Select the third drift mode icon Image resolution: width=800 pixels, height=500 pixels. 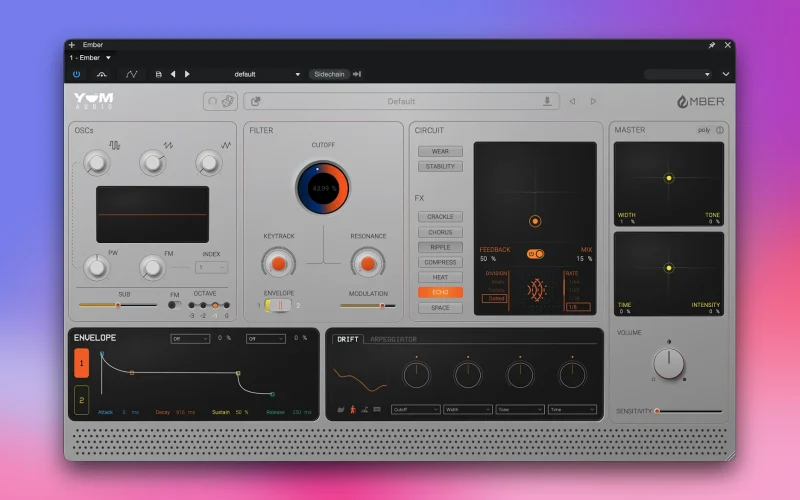click(365, 410)
